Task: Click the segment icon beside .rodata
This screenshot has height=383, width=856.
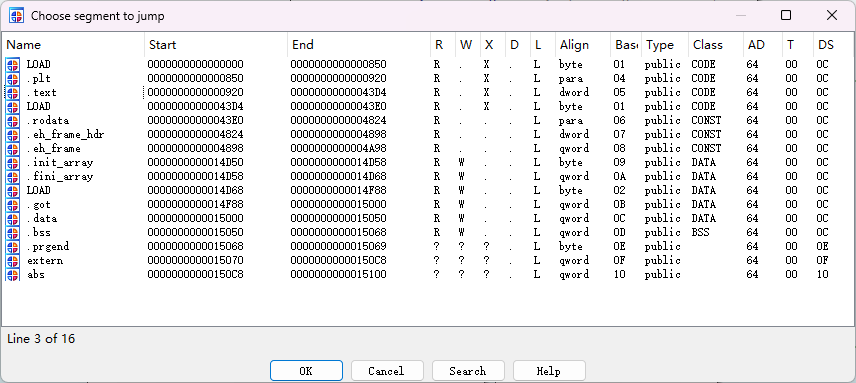Action: tap(13, 121)
